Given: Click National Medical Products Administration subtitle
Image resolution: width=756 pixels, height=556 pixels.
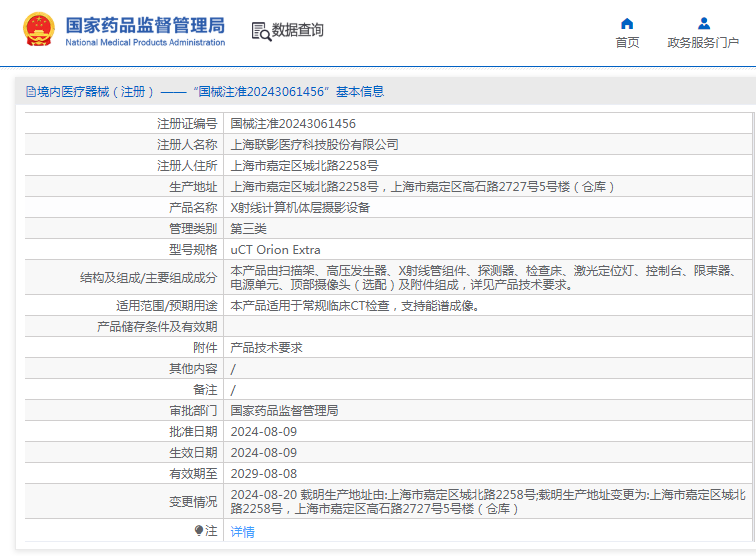Looking at the screenshot, I should (145, 42).
